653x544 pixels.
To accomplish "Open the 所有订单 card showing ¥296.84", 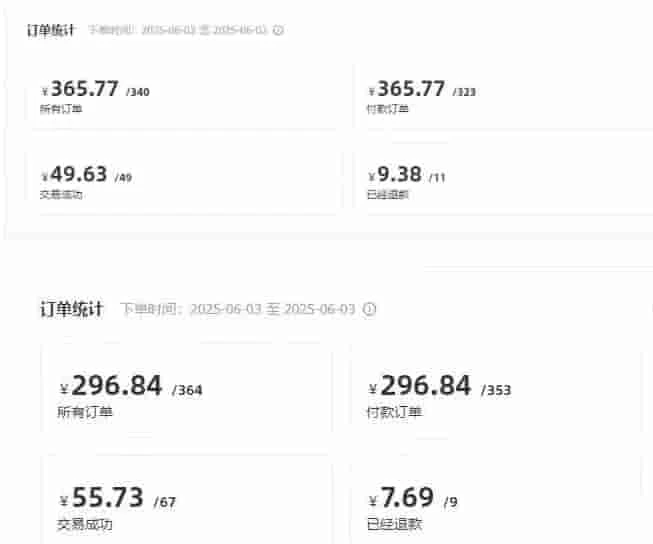I will [187, 392].
